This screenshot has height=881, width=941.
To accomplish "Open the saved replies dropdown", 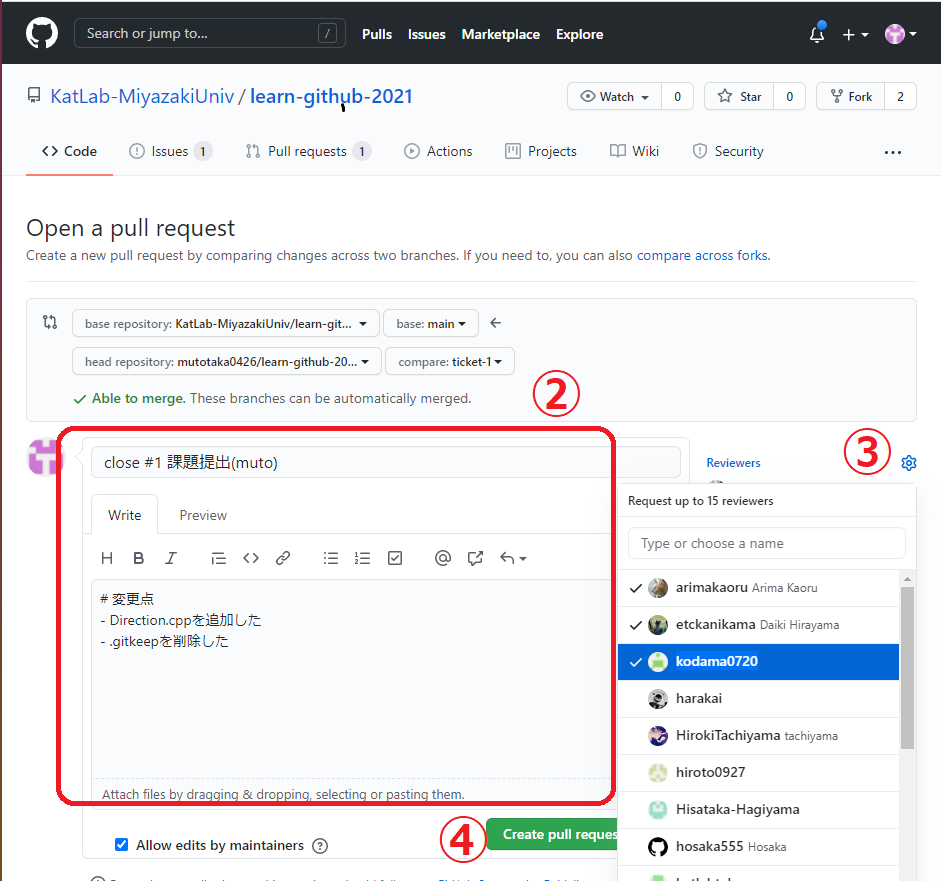I will [x=513, y=558].
